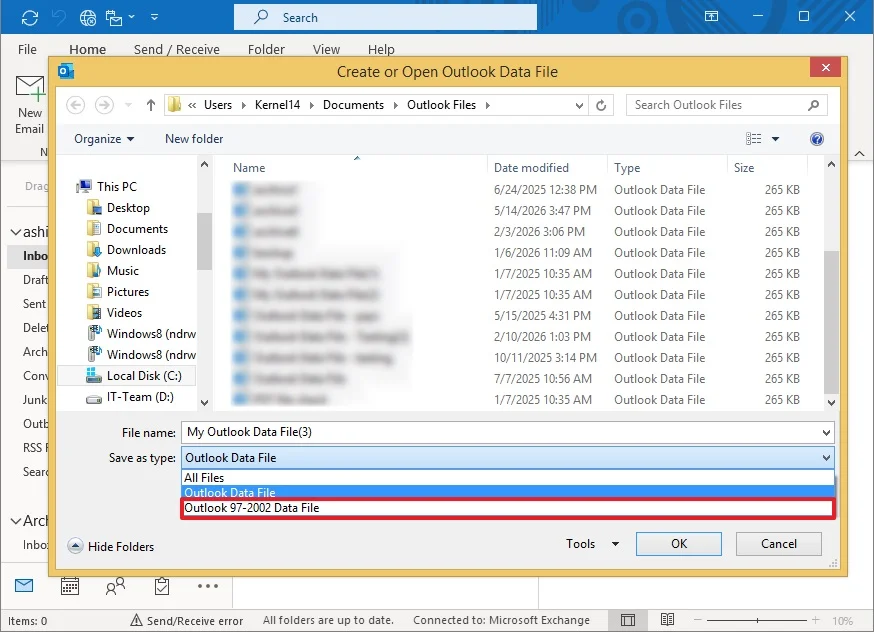874x632 pixels.
Task: Open the File tab
Action: (x=27, y=49)
